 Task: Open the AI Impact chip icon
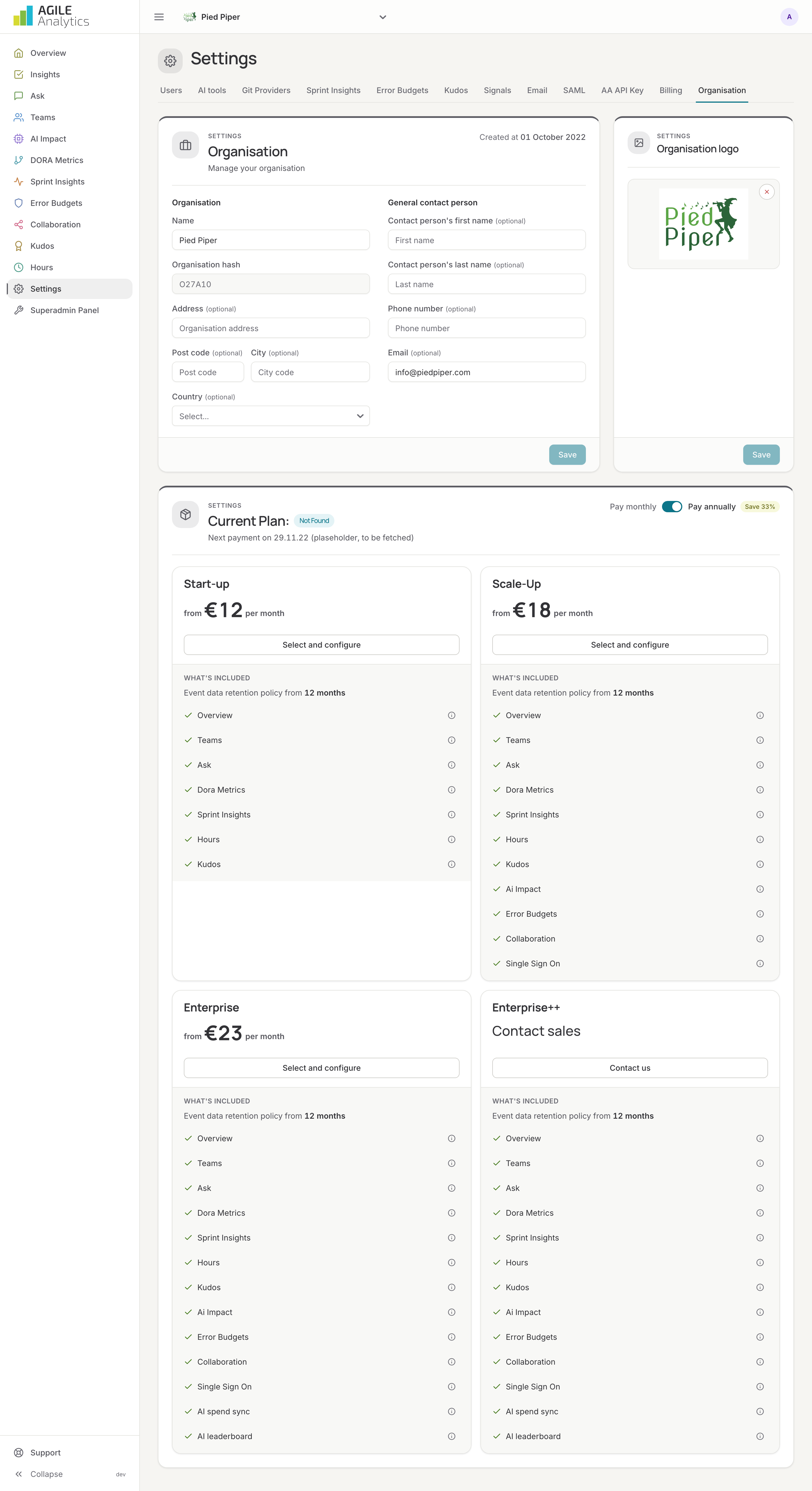coord(19,139)
